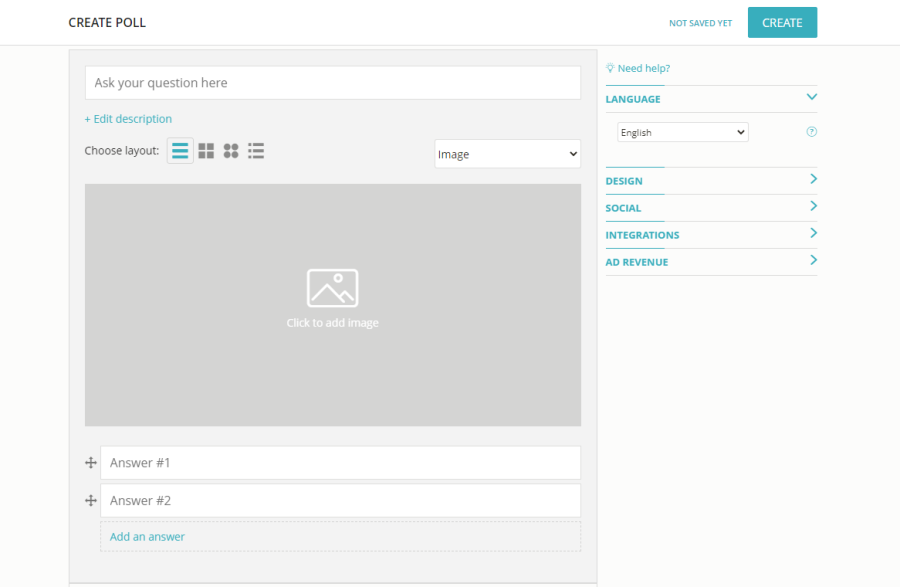
Task: Collapse the Language section chevron
Action: [812, 96]
